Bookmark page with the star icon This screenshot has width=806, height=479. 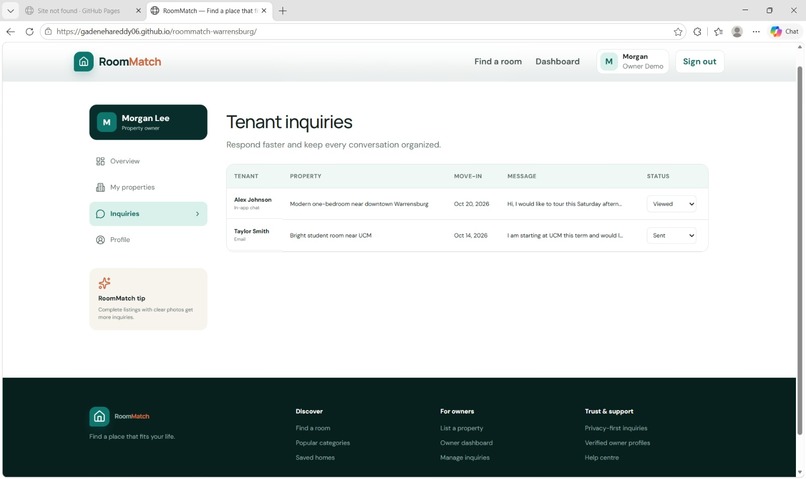(678, 32)
